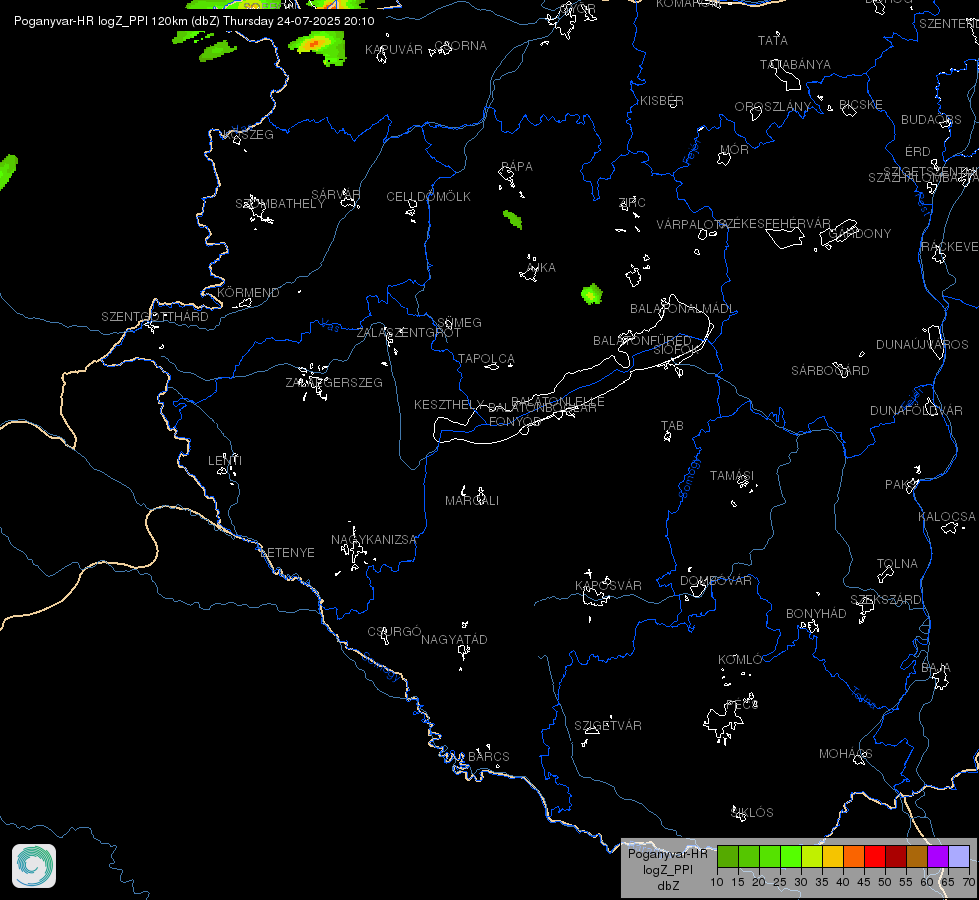Screen dimensions: 979x900
Task: Pick the 55-60 dBZ brown legend swatch
Action: [917, 856]
